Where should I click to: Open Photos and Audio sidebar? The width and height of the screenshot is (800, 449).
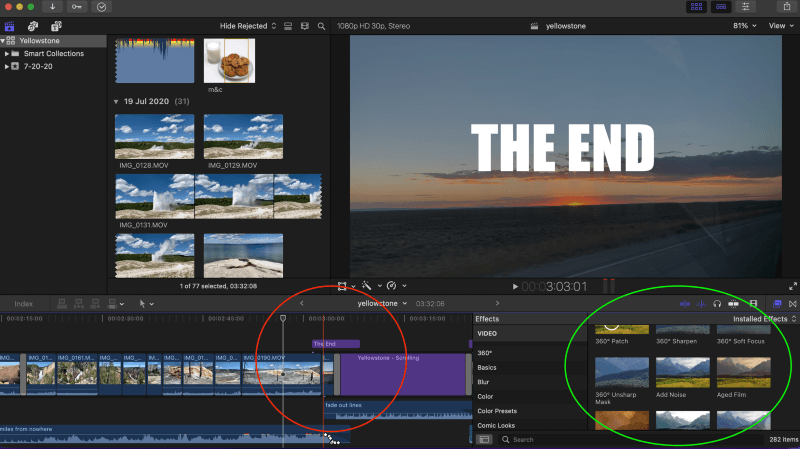pyautogui.click(x=33, y=26)
